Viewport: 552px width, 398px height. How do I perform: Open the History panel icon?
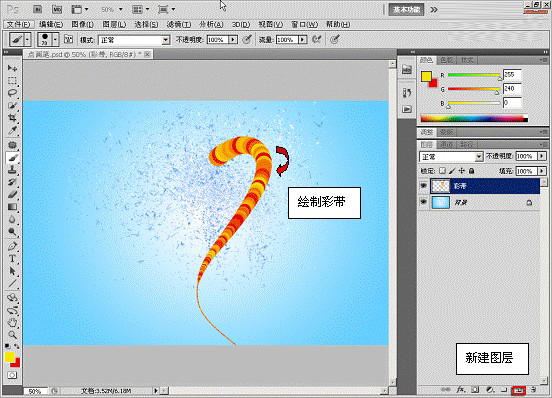pos(407,93)
